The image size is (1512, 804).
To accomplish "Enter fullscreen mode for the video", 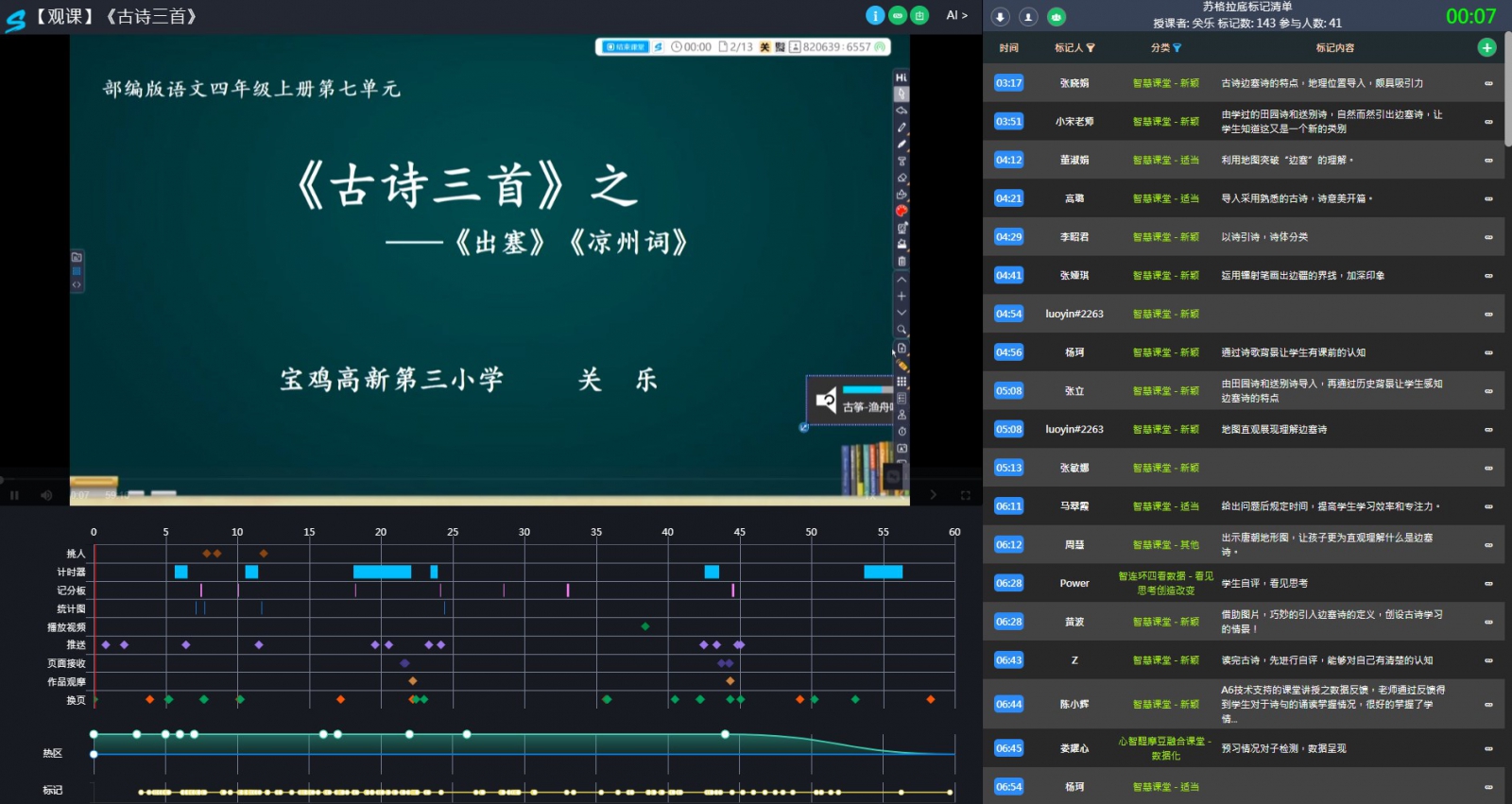I will pos(965,495).
